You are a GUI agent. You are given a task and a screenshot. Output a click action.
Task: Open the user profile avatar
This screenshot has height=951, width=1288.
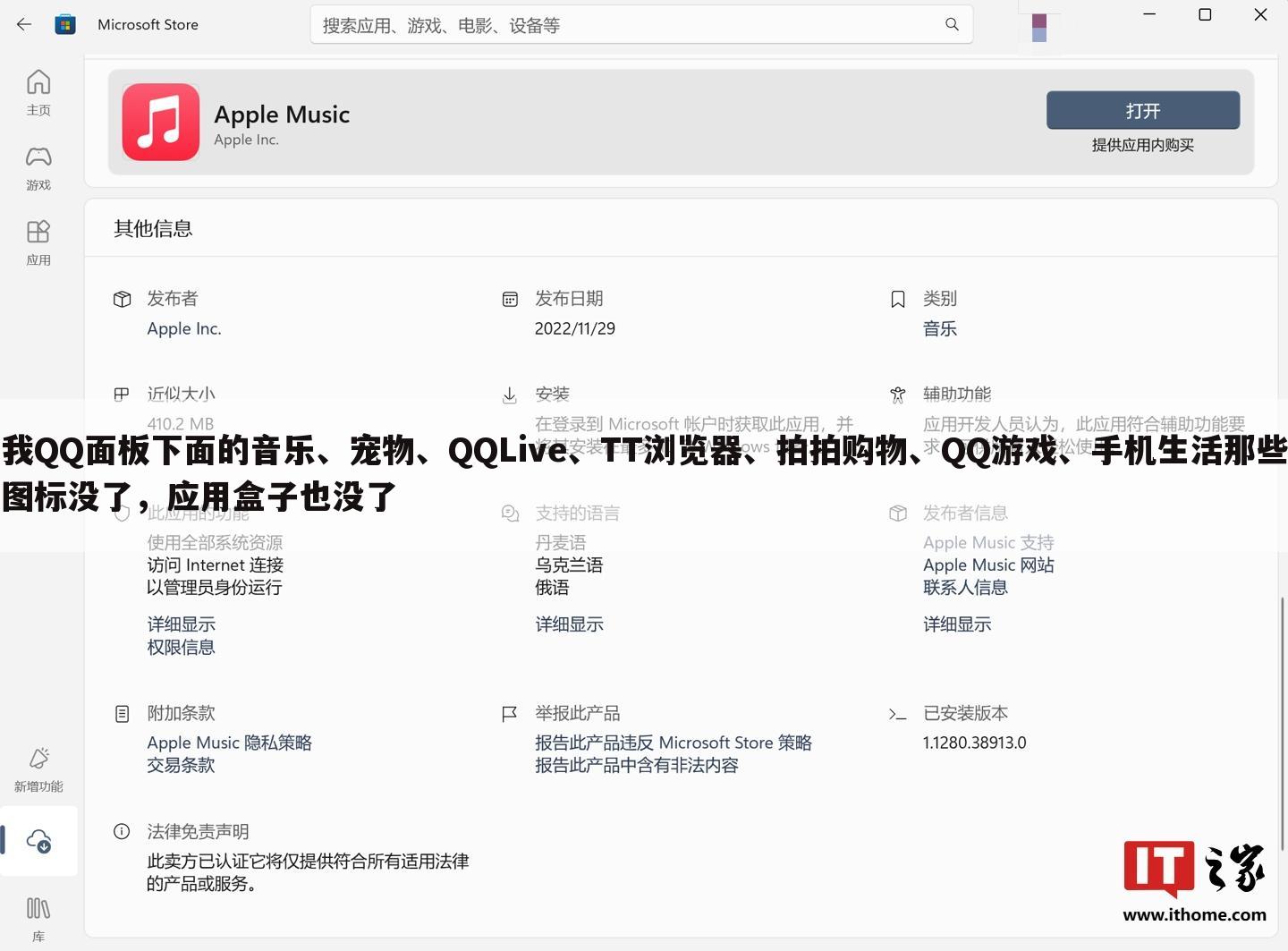point(1039,27)
